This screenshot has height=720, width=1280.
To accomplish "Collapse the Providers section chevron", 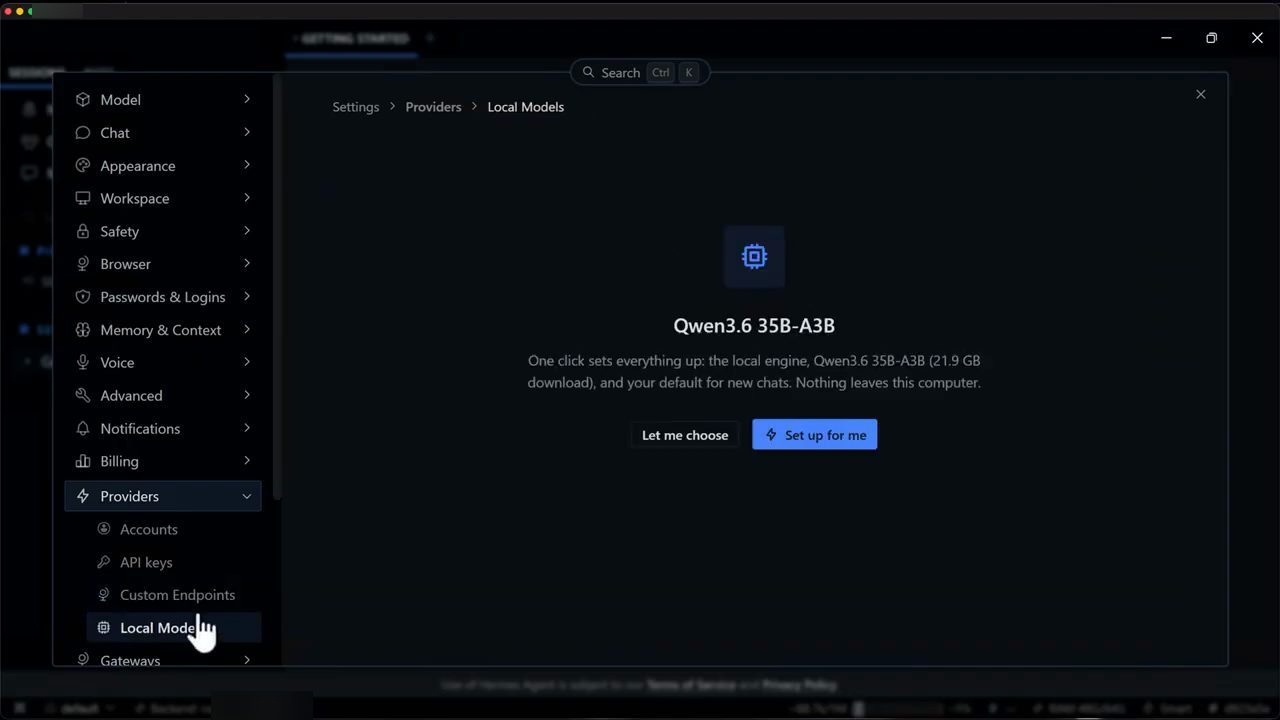I will [247, 496].
